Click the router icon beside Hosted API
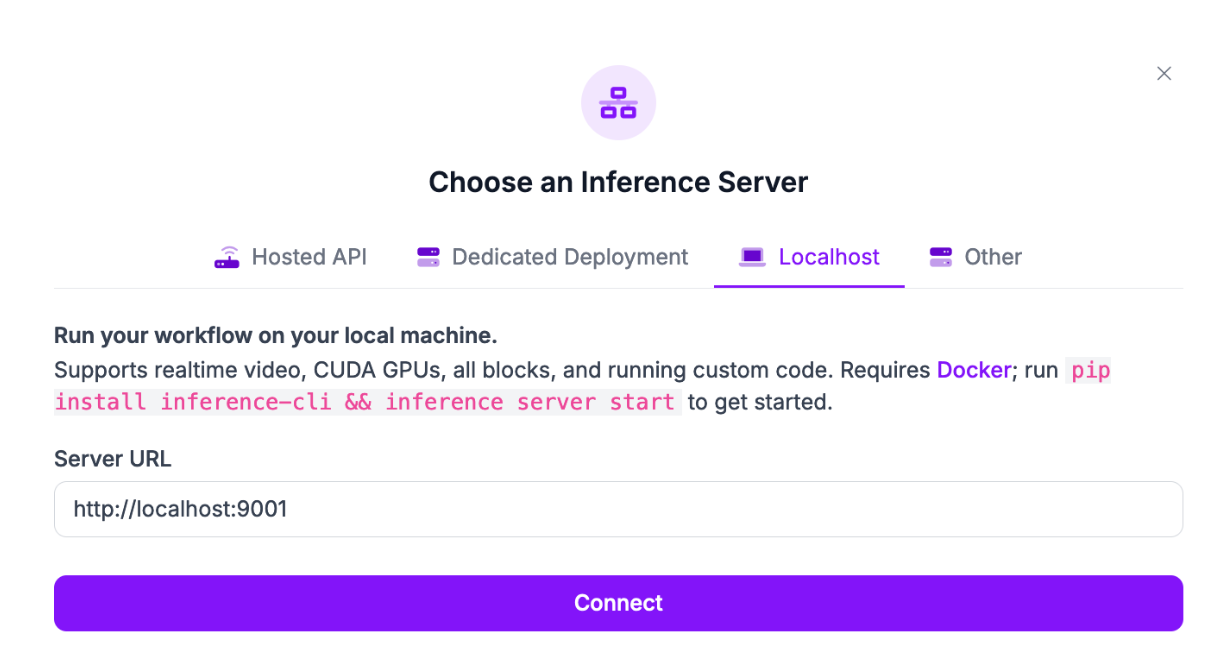1214x666 pixels. [227, 257]
